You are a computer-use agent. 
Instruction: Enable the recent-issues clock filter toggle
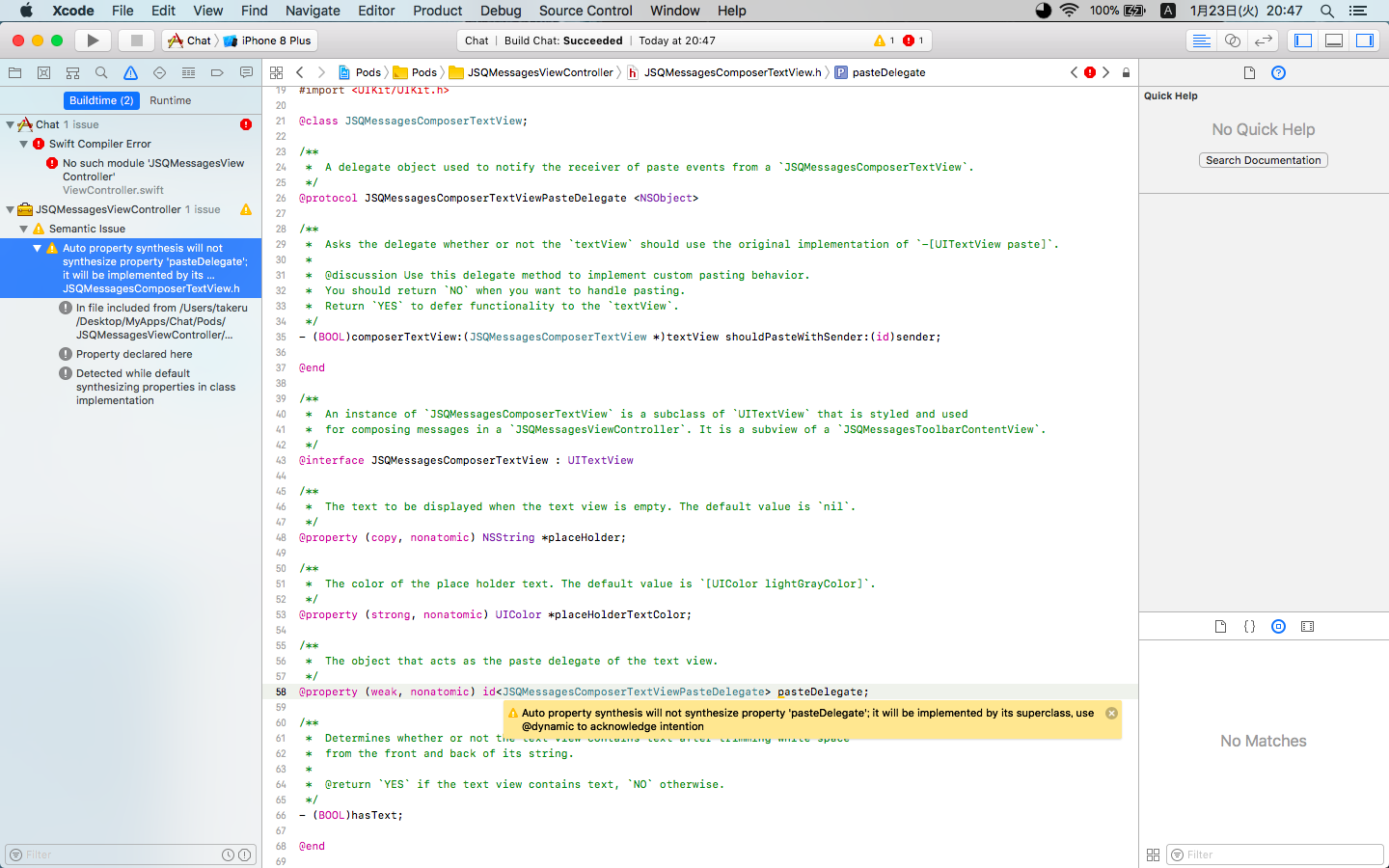click(x=228, y=854)
